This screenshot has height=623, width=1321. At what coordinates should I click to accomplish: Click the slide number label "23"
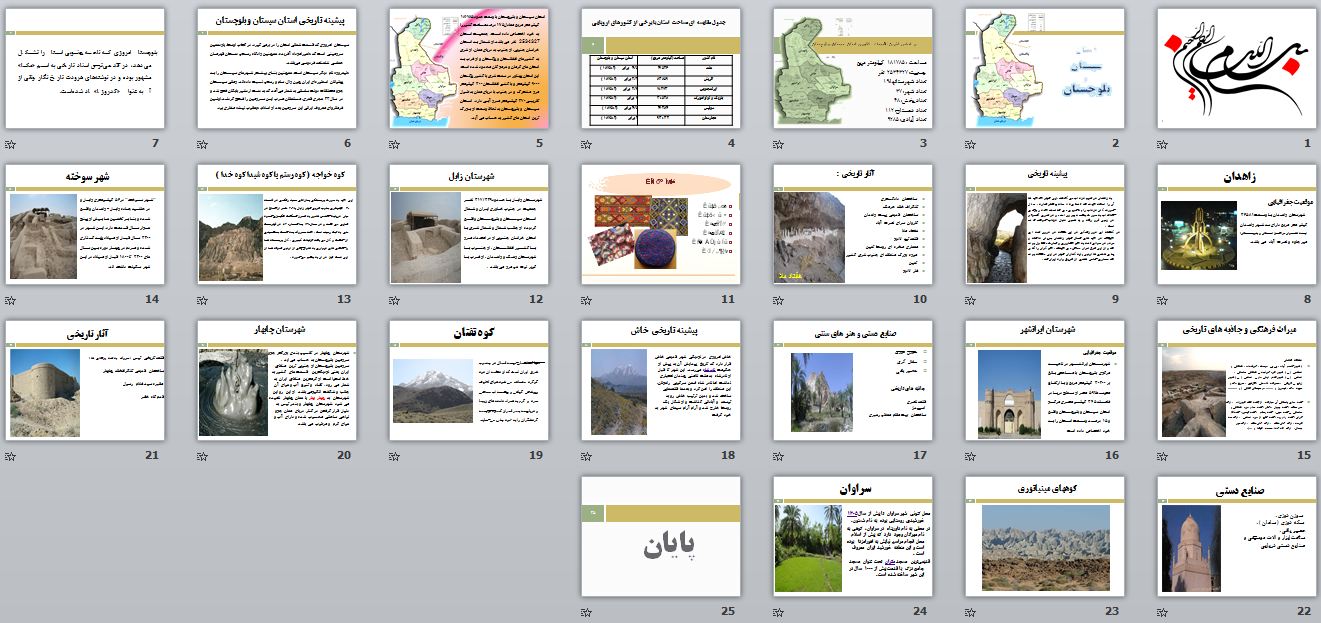[x=1111, y=612]
